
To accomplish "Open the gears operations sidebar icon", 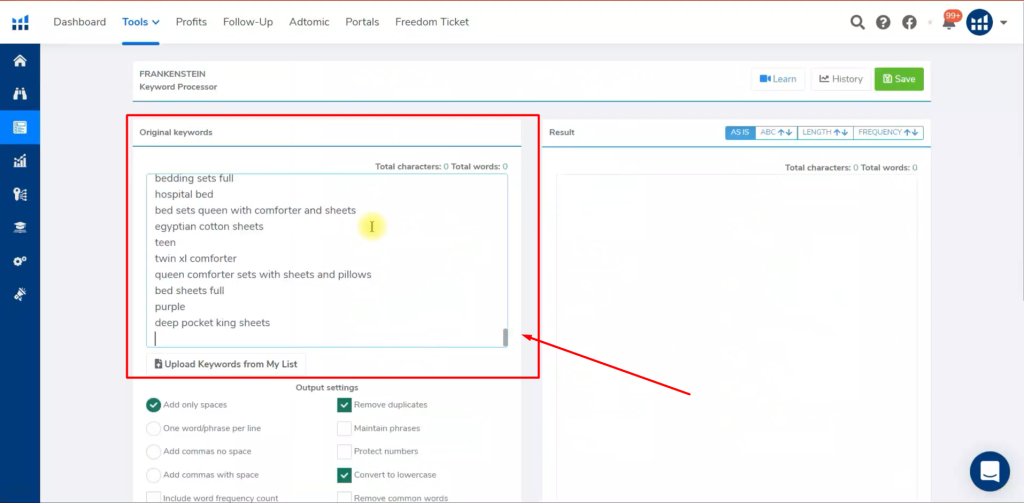I will (x=20, y=261).
